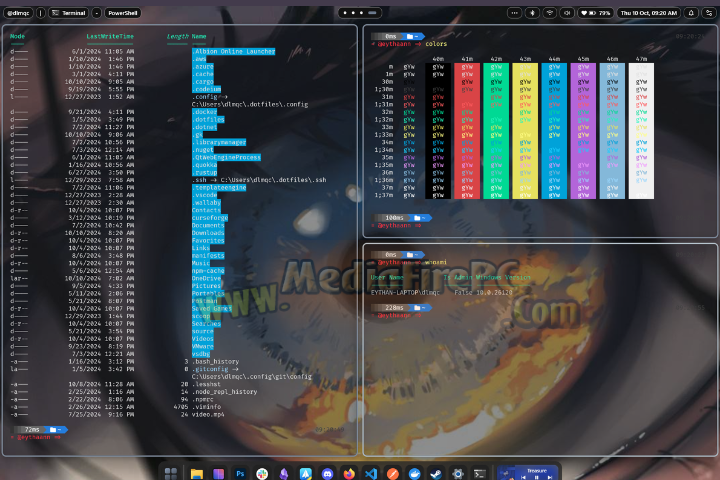Click the Terminal window title in top bar
This screenshot has width=720, height=480.
[69, 13]
